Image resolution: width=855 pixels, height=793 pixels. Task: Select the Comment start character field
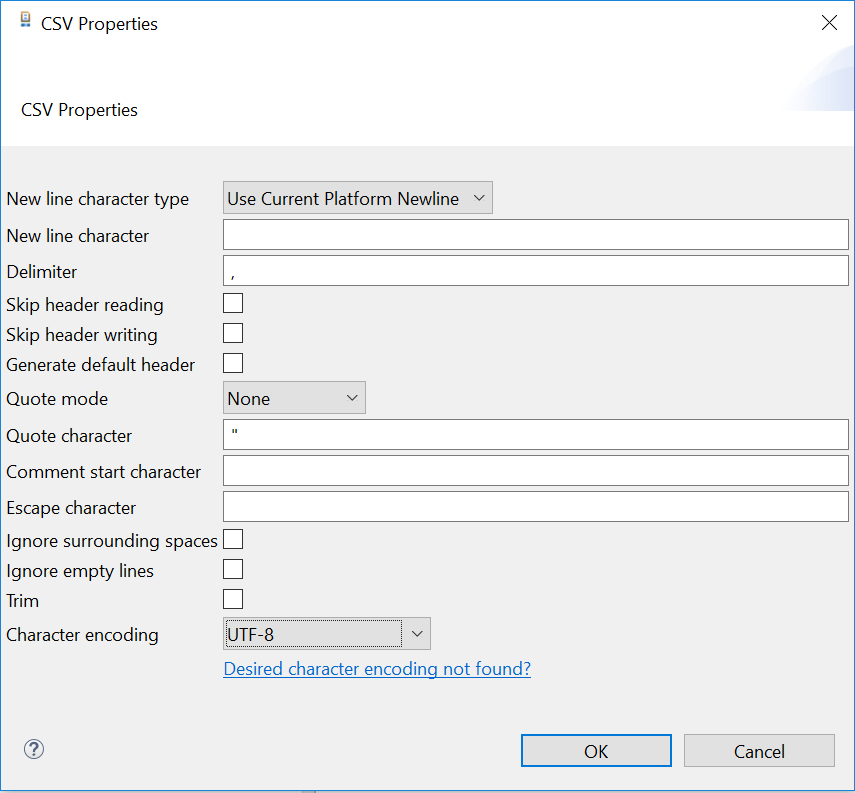(x=535, y=471)
